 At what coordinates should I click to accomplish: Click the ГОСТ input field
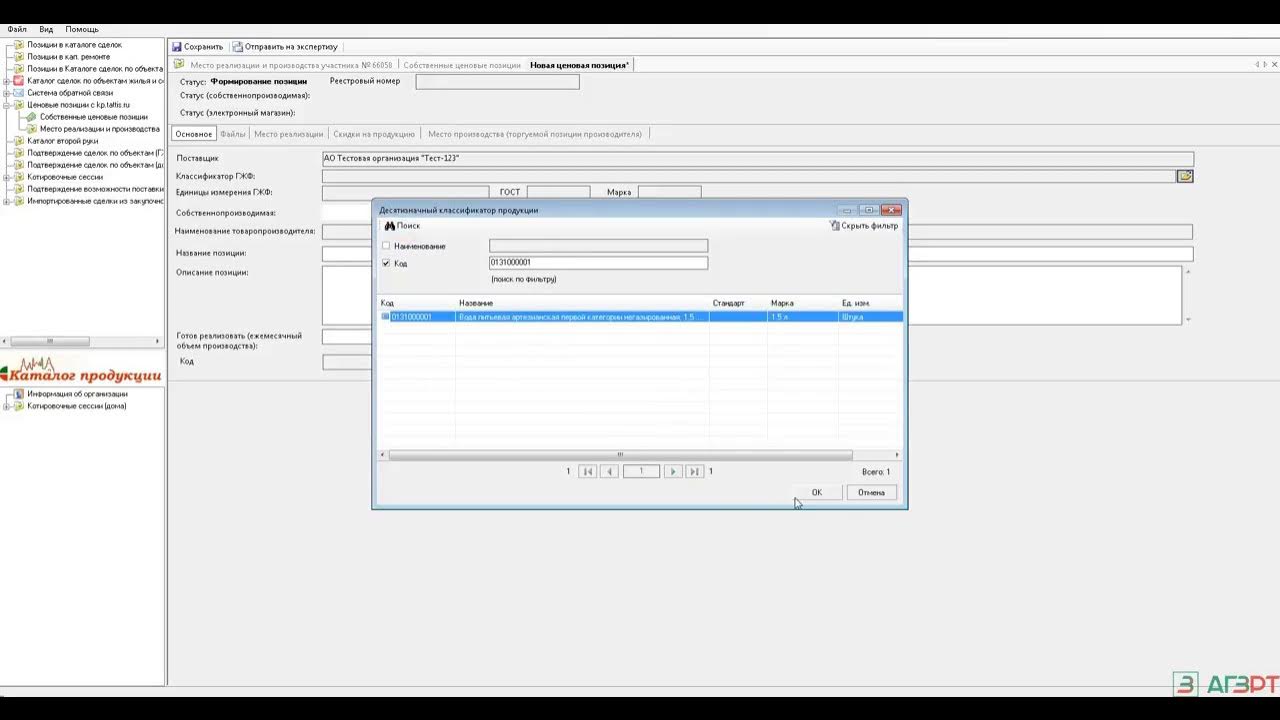click(x=558, y=192)
